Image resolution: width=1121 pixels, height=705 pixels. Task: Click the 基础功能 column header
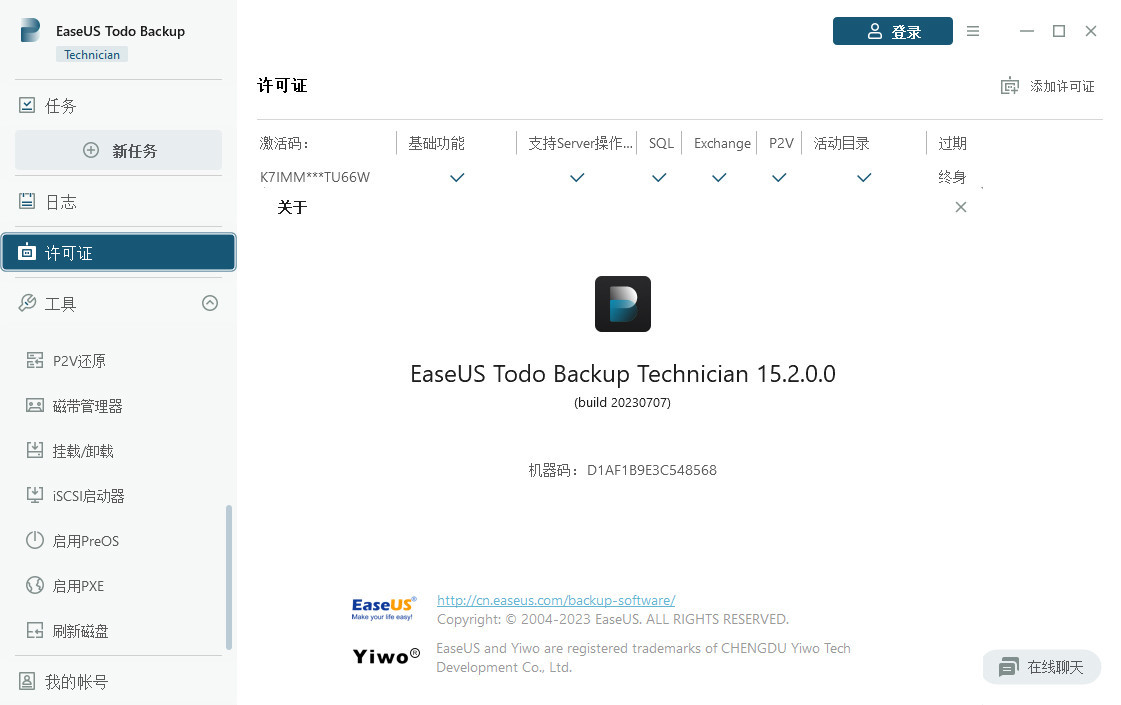point(436,143)
